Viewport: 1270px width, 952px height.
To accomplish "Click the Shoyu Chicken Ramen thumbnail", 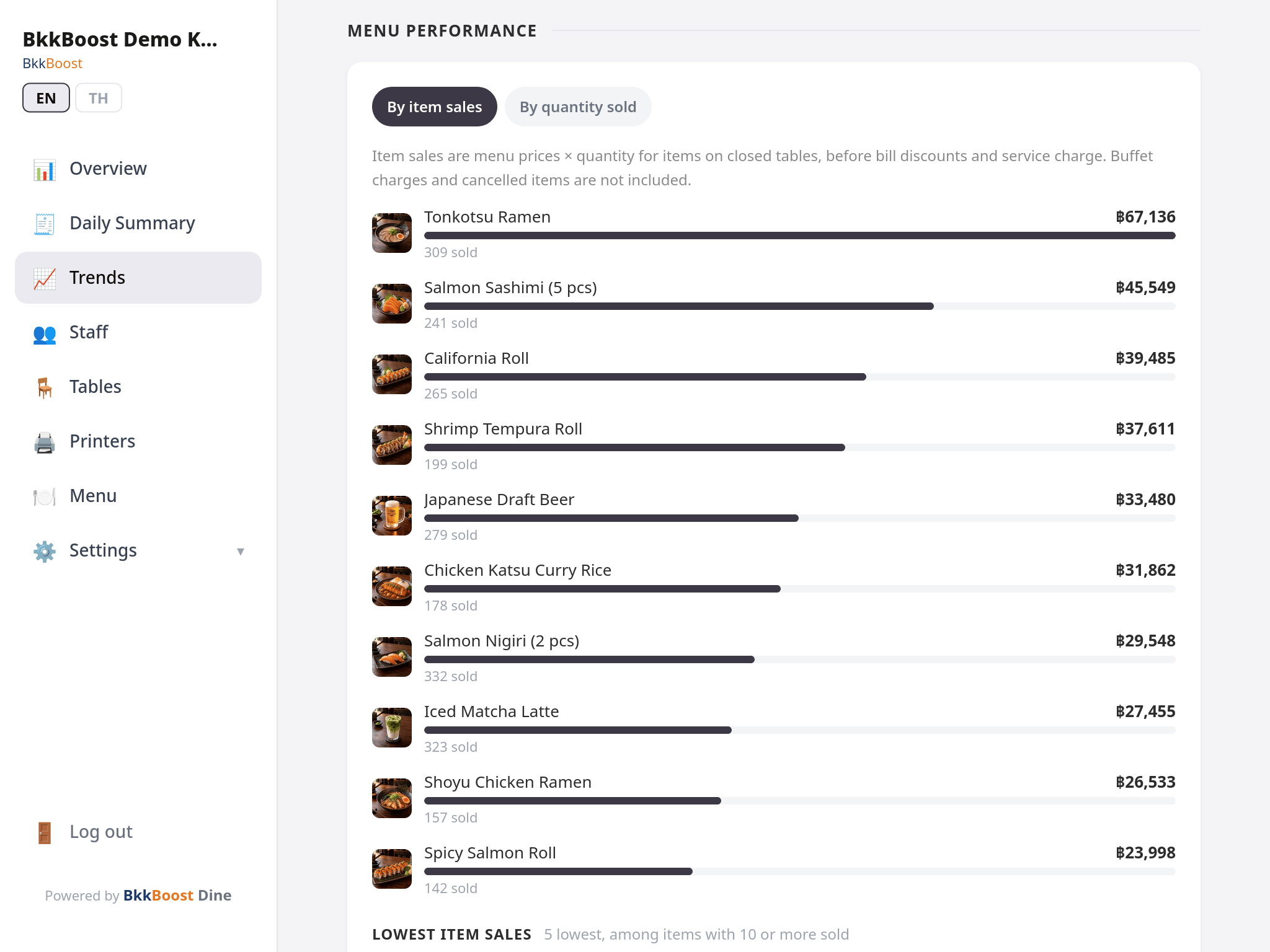I will pos(392,798).
